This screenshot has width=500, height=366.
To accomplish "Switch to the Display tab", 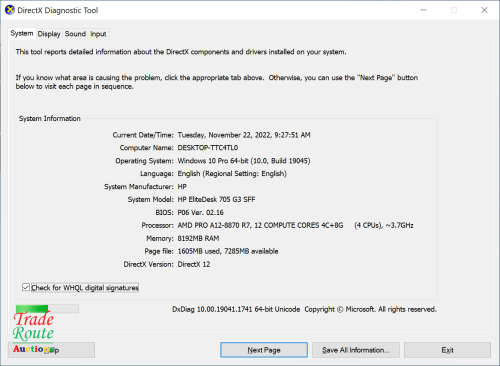I will tap(49, 34).
